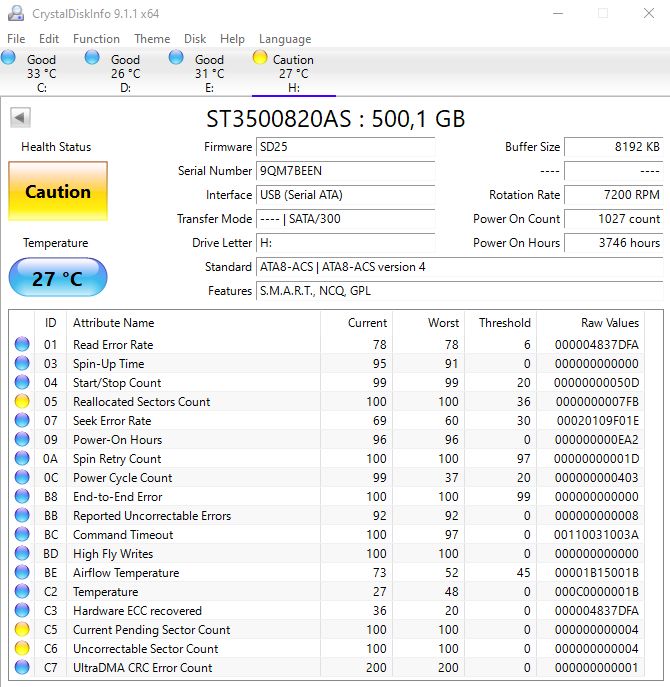Image resolution: width=670 pixels, height=687 pixels.
Task: Open the Language menu
Action: pyautogui.click(x=285, y=39)
